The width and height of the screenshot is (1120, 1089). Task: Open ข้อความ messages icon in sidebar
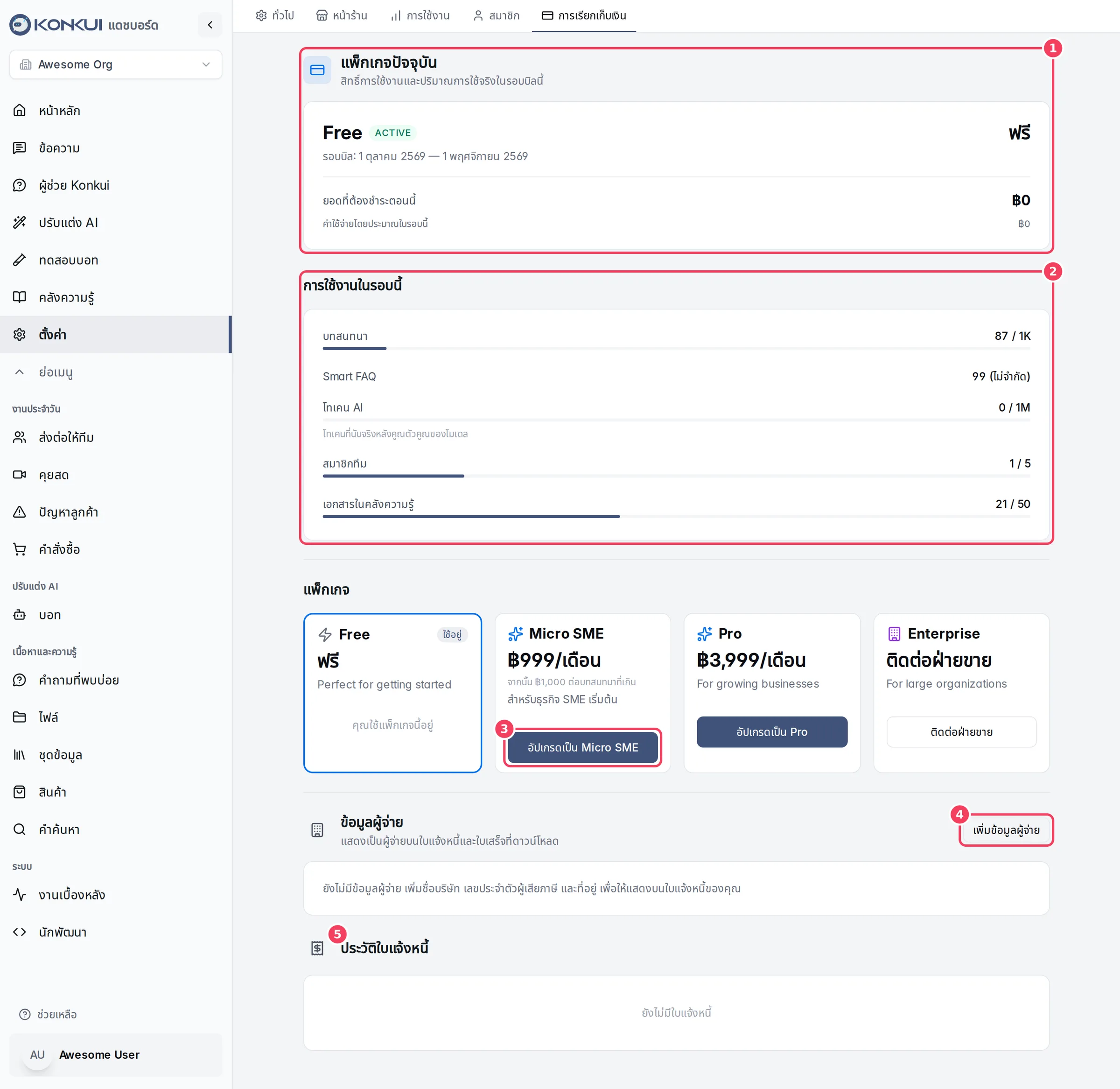pos(20,148)
